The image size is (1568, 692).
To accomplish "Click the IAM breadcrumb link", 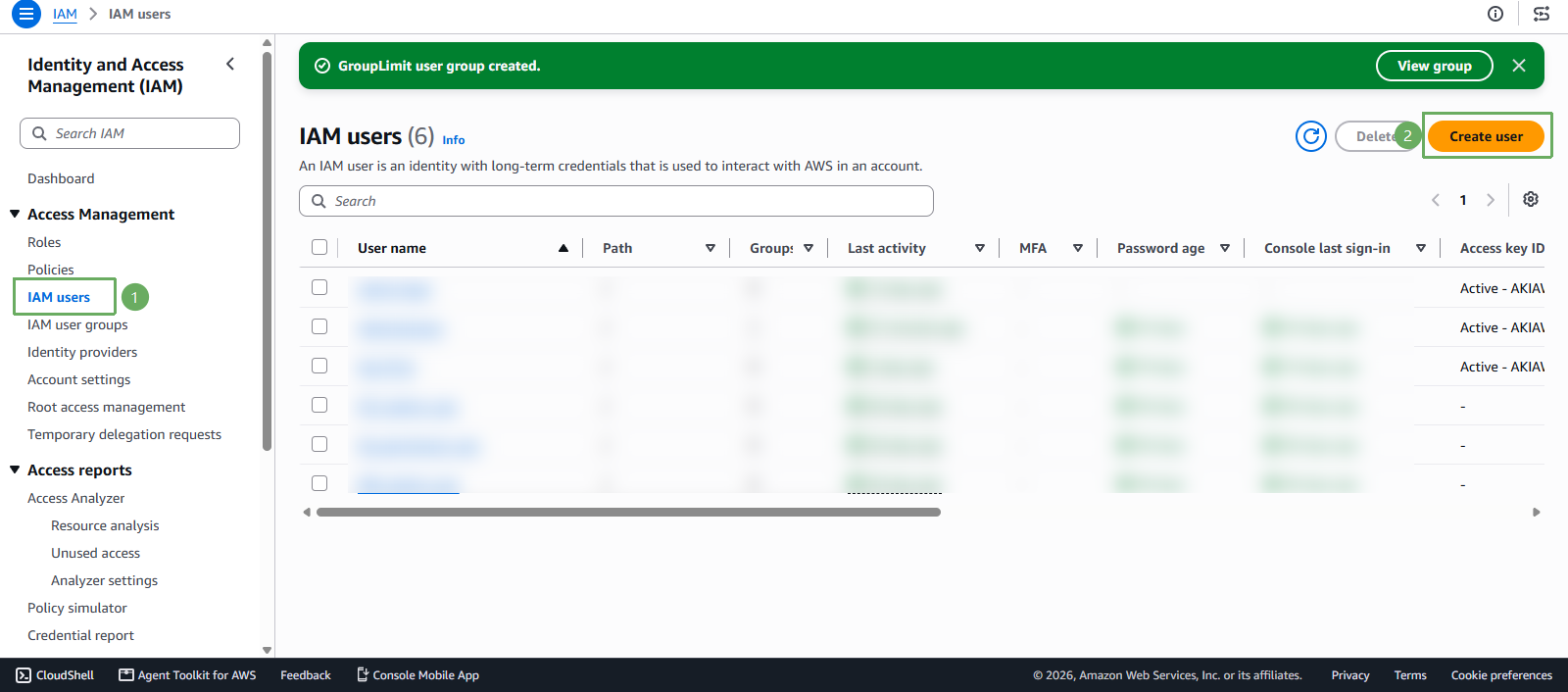I will 65,14.
